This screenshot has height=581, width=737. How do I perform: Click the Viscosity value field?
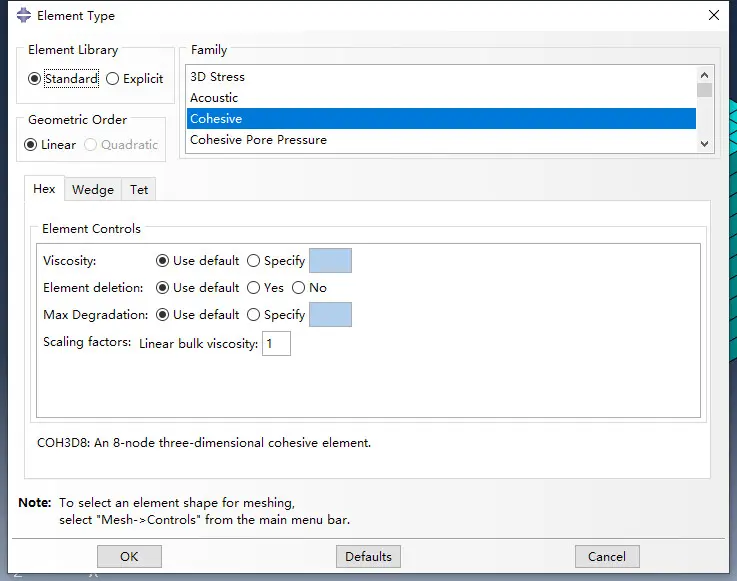pyautogui.click(x=330, y=261)
